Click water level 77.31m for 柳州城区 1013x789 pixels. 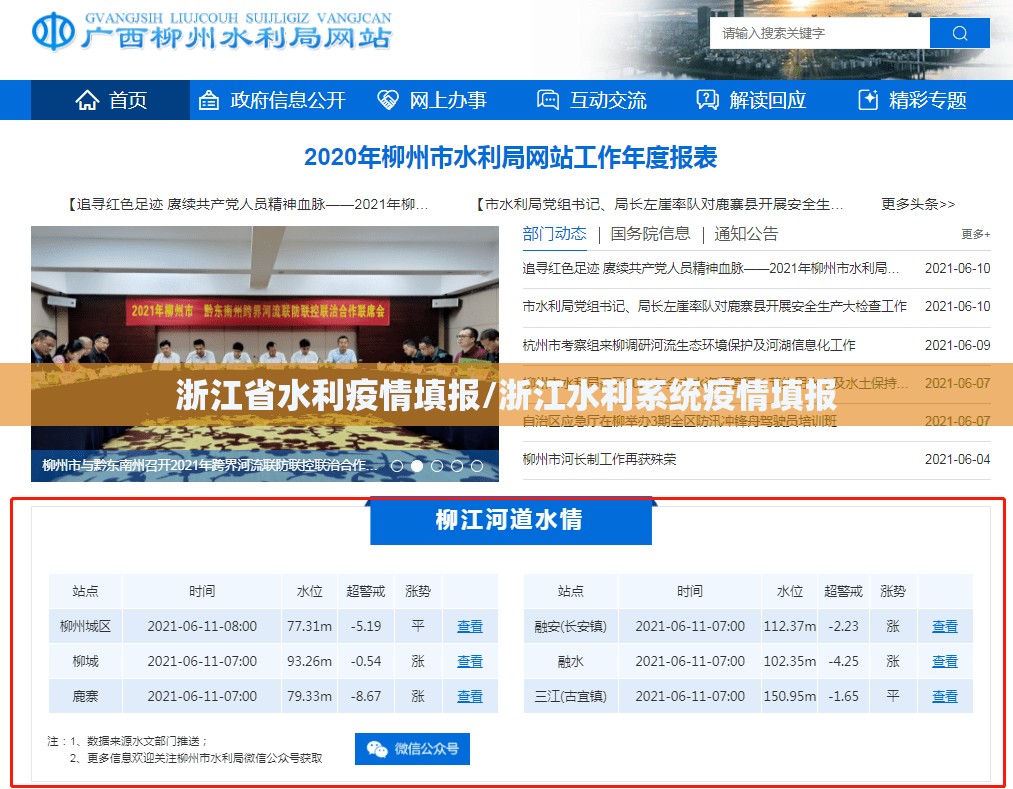tap(309, 626)
